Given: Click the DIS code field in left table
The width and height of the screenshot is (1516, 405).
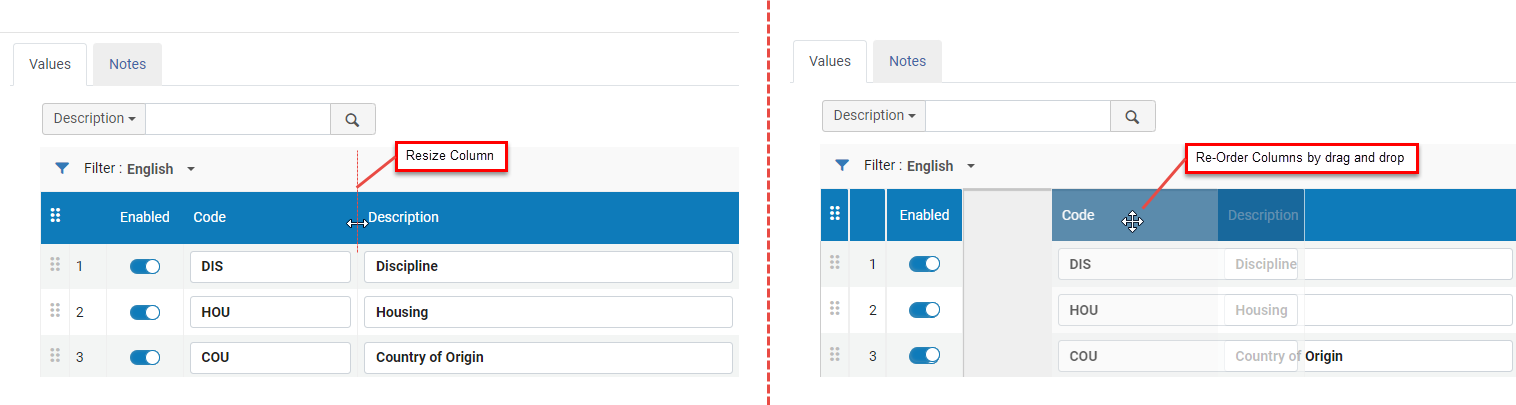Looking at the screenshot, I should (x=270, y=267).
